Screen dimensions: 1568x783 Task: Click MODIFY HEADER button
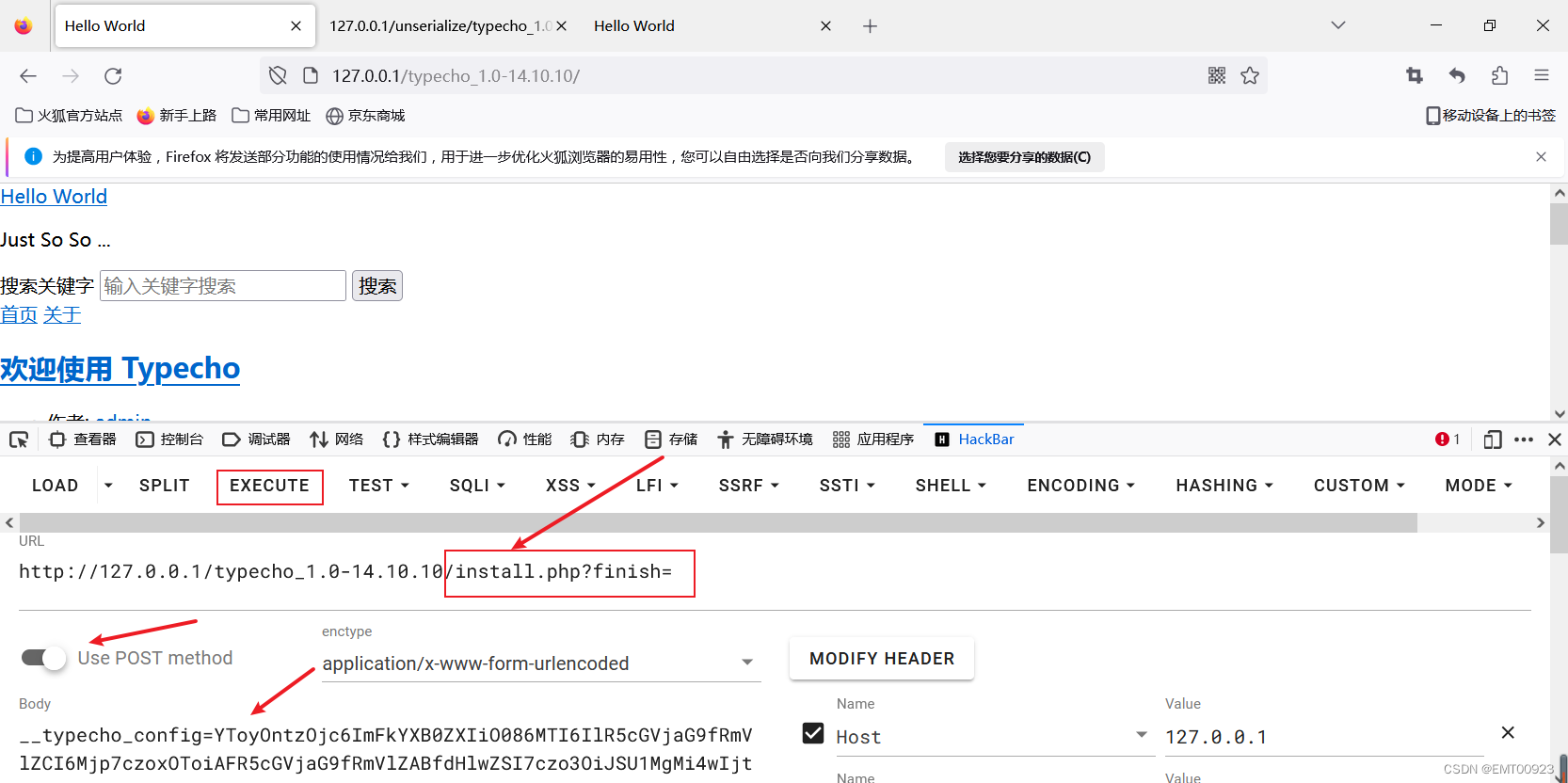(882, 659)
